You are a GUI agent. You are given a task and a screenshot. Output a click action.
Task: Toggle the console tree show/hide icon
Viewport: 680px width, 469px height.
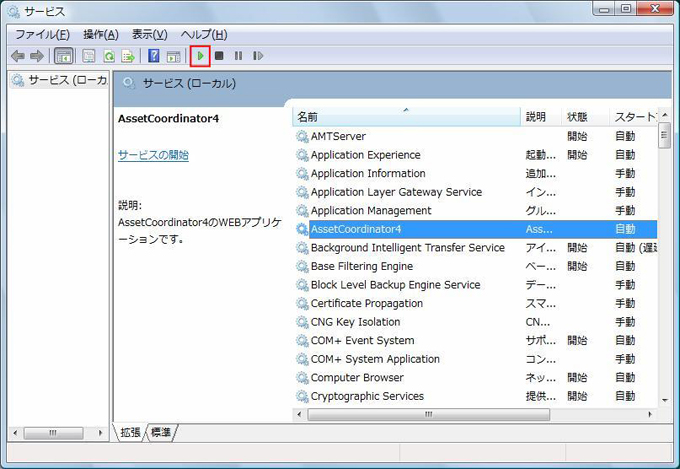[63, 56]
